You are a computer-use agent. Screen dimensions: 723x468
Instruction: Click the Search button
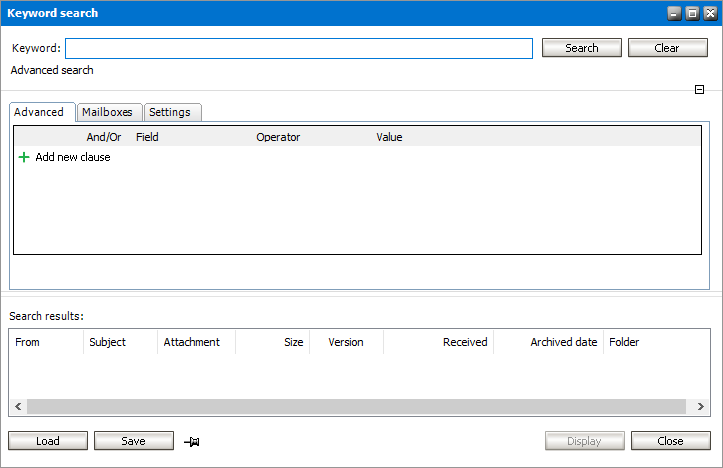pyautogui.click(x=581, y=48)
